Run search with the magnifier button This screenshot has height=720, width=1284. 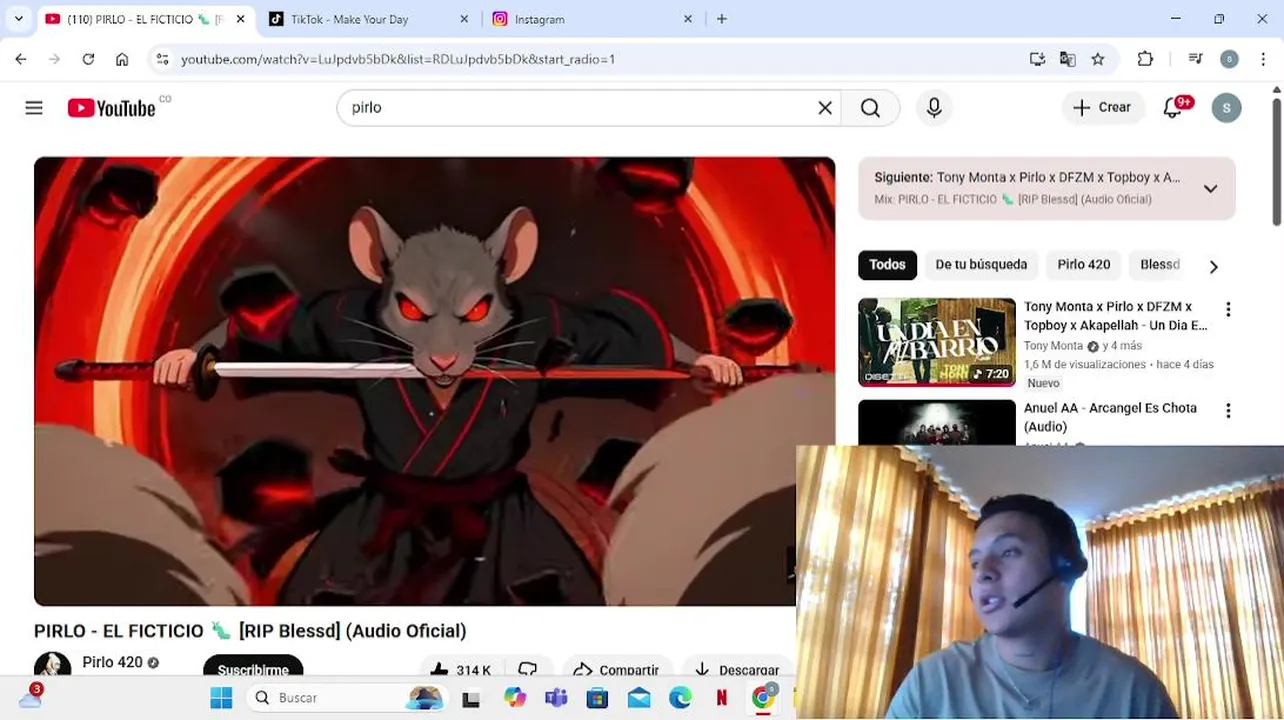(870, 108)
